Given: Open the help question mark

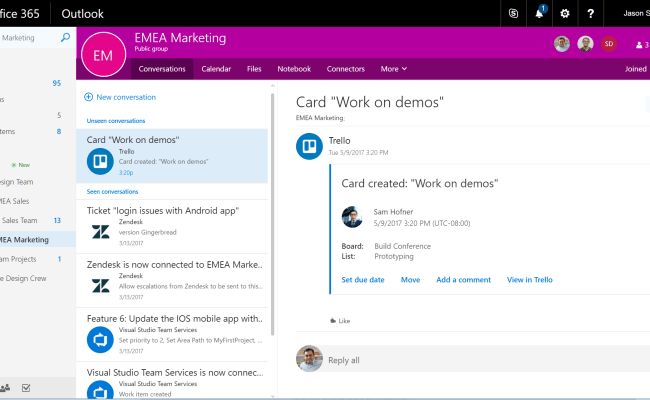Looking at the screenshot, I should click(591, 14).
